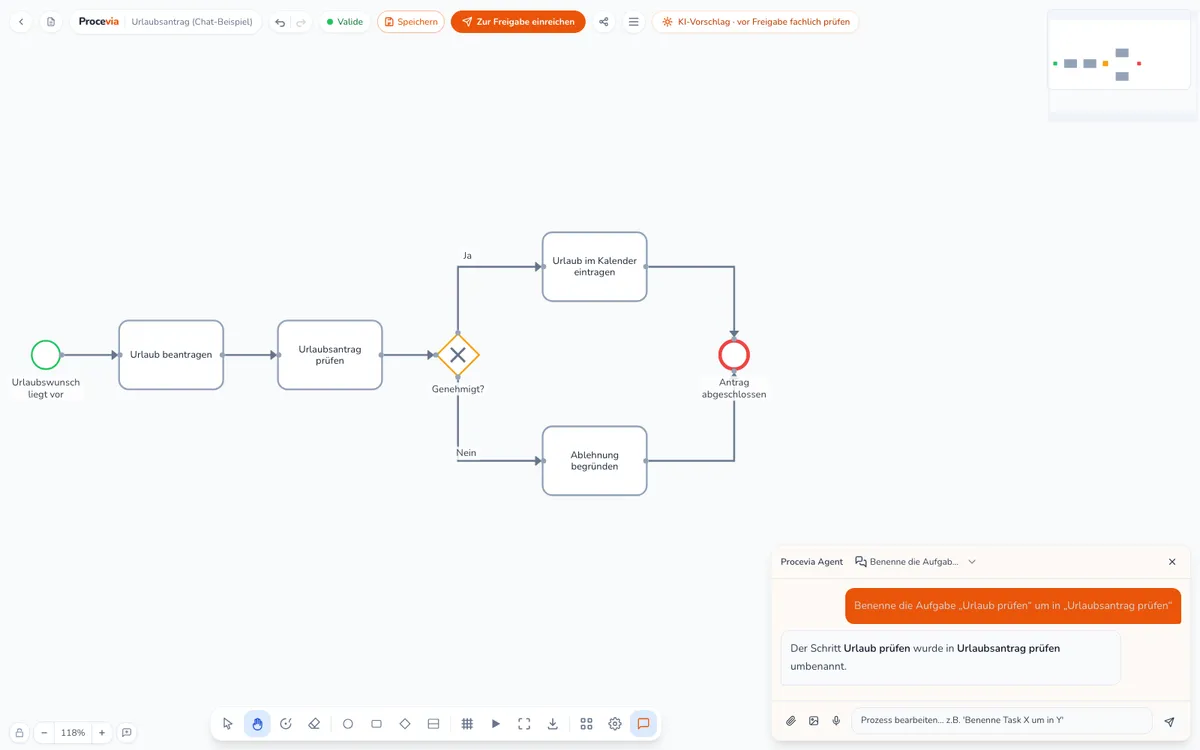This screenshot has width=1200, height=750.
Task: Focus the Prozess bearbeiten chat input
Action: [1002, 721]
